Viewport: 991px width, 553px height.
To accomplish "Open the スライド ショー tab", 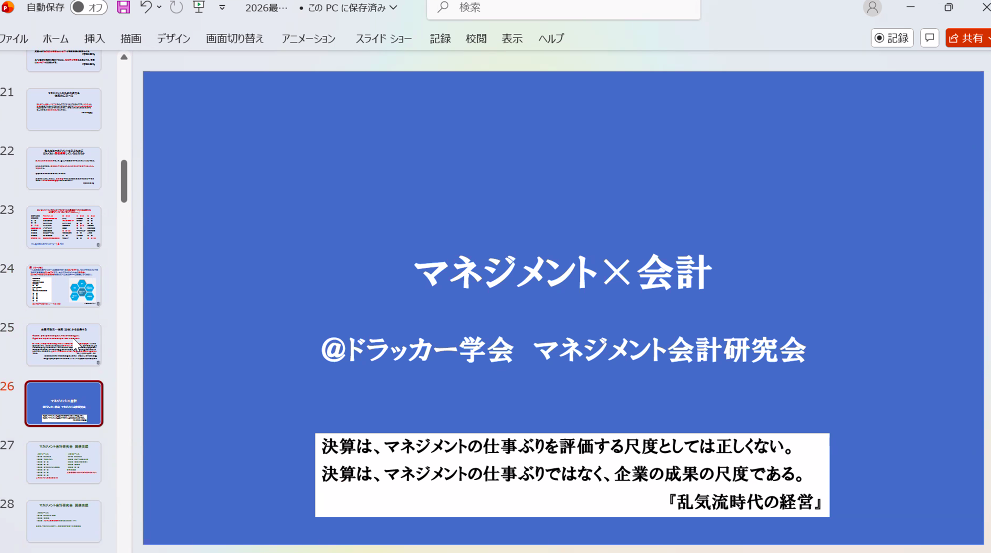I will click(383, 39).
